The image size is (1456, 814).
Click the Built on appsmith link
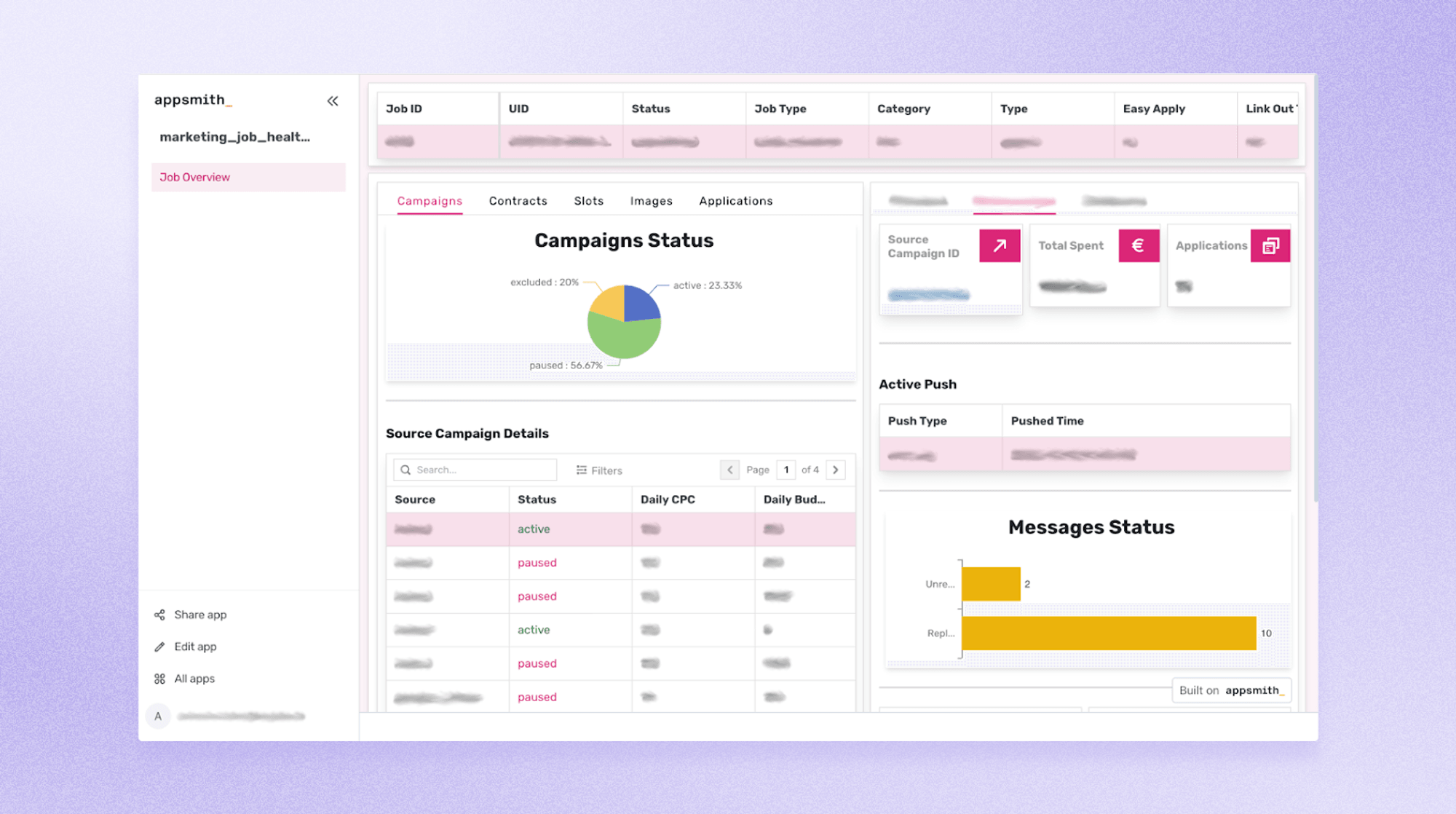point(1230,689)
